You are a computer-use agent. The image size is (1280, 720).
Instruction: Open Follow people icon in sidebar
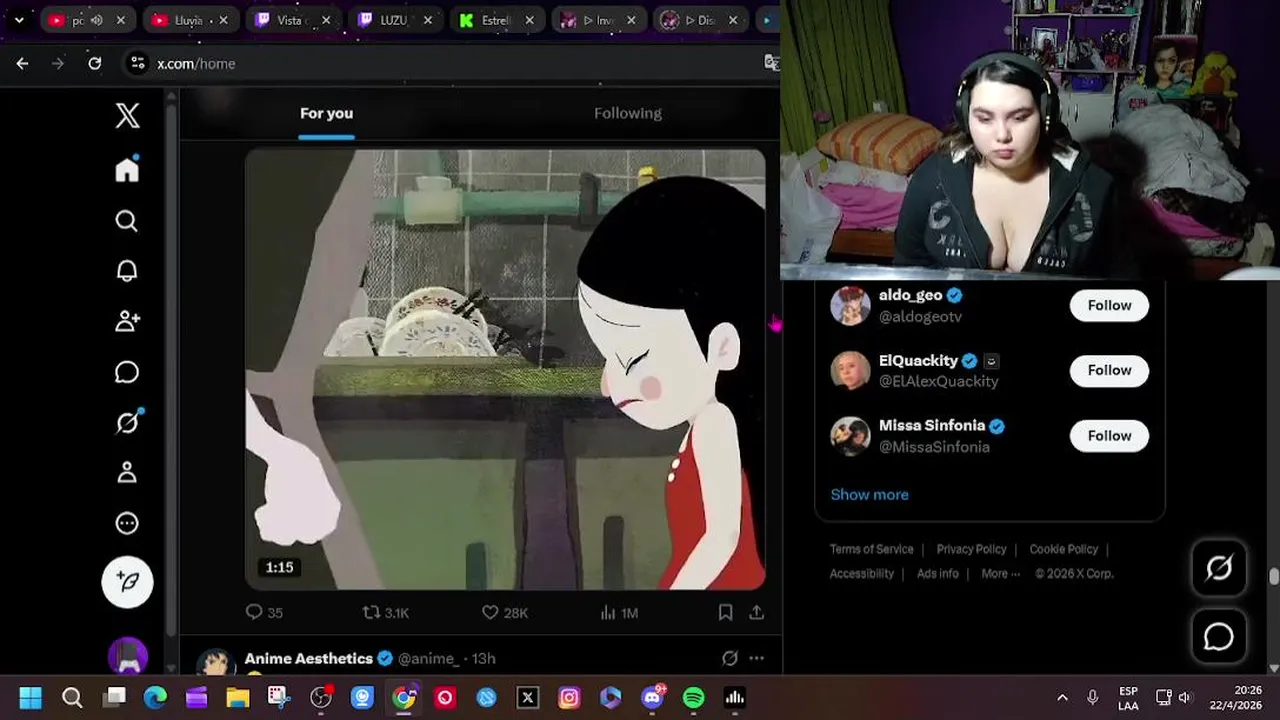pyautogui.click(x=127, y=321)
